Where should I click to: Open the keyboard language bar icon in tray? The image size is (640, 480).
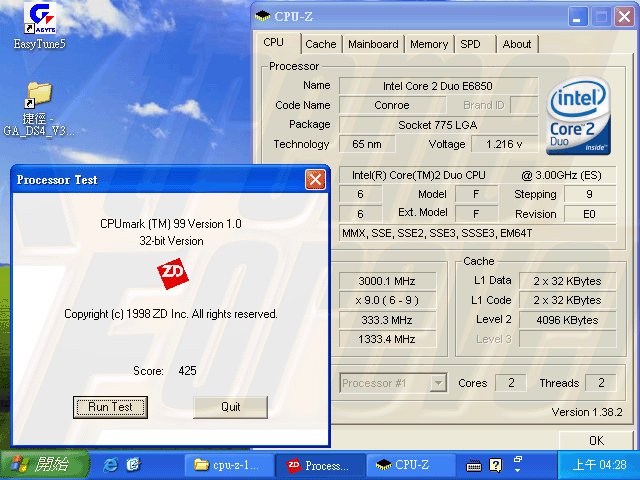pos(473,465)
